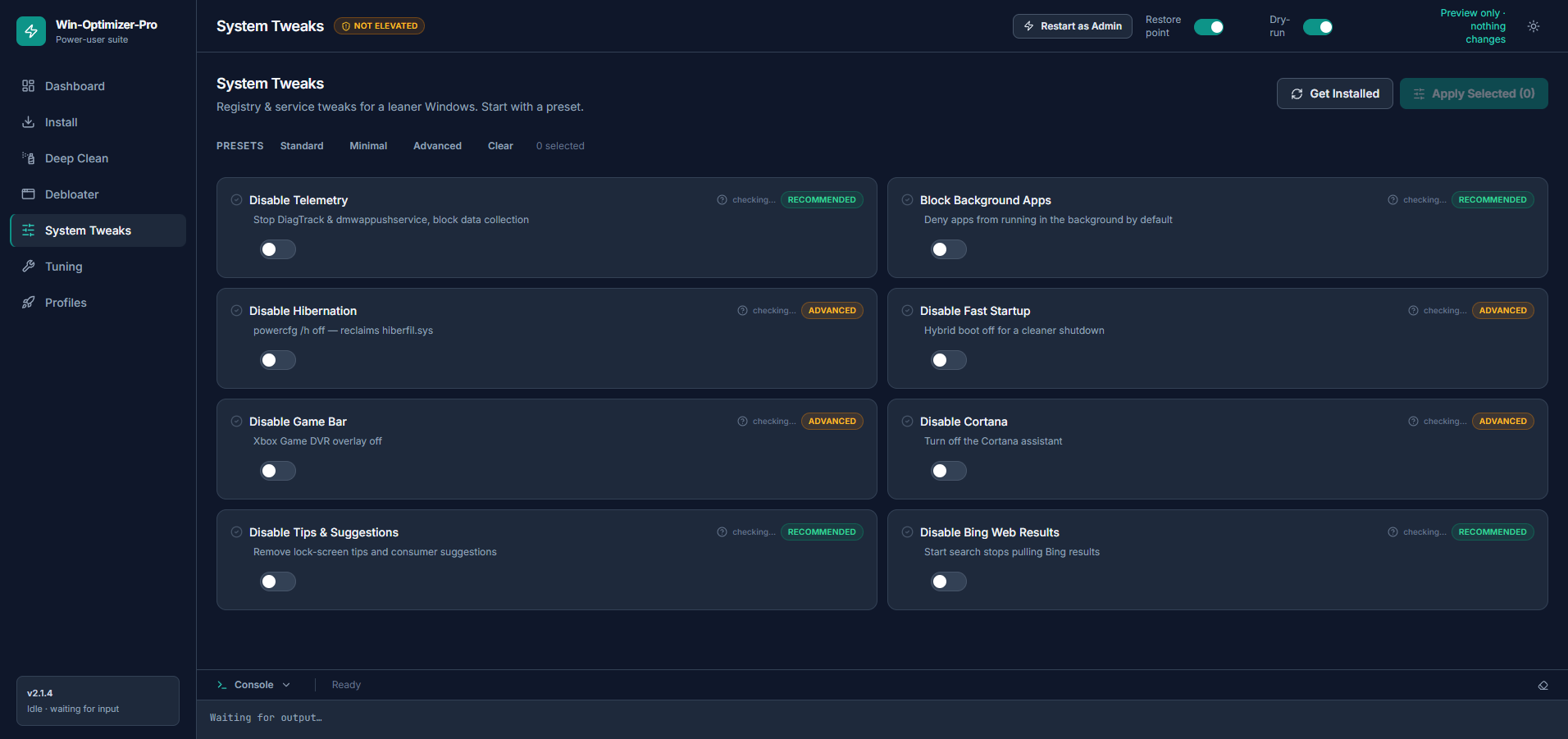Click Apply Selected (0) button
This screenshot has width=1568, height=739.
tap(1474, 94)
